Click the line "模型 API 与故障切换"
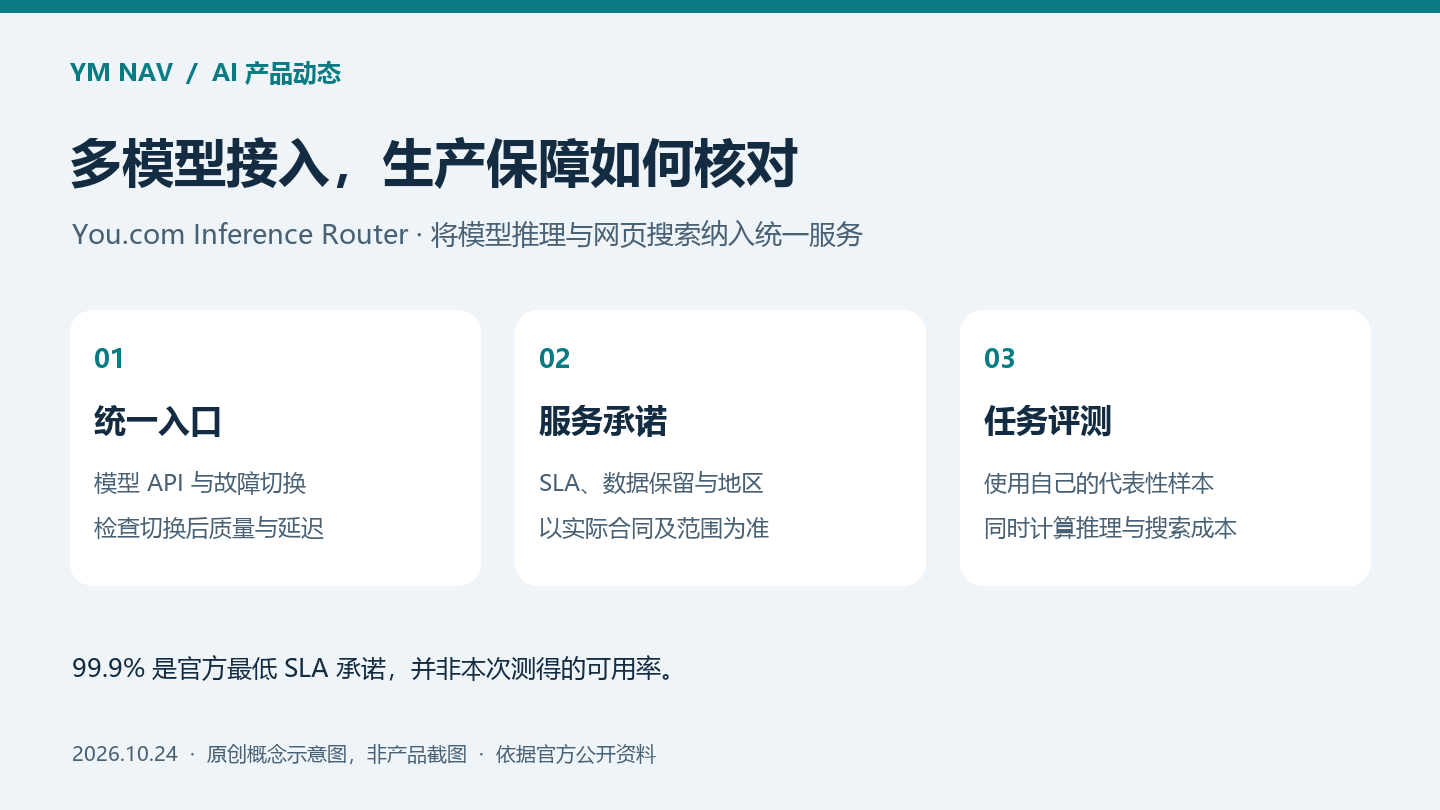Viewport: 1440px width, 810px height. pos(200,484)
